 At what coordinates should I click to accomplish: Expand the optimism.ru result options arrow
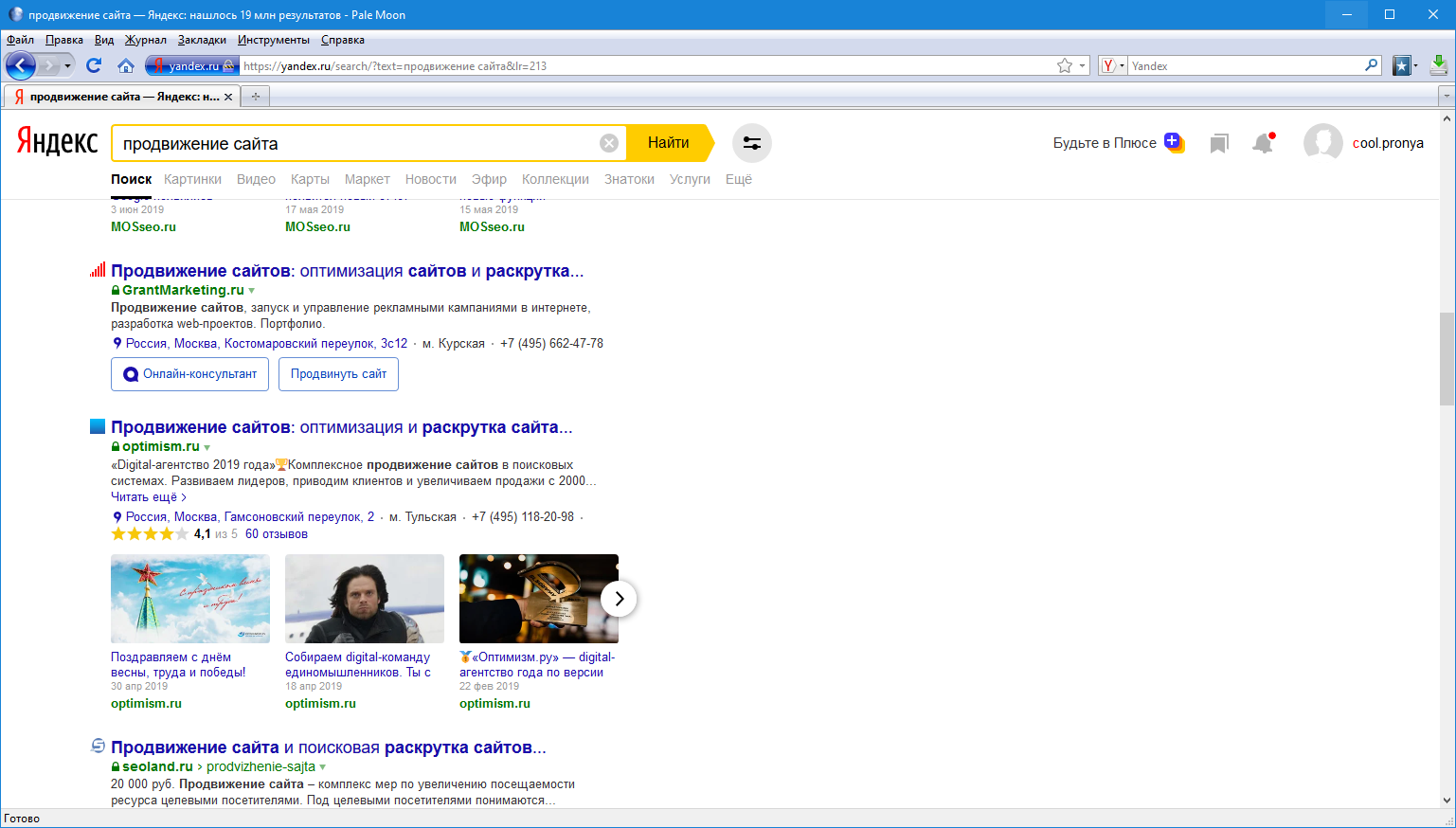[207, 447]
